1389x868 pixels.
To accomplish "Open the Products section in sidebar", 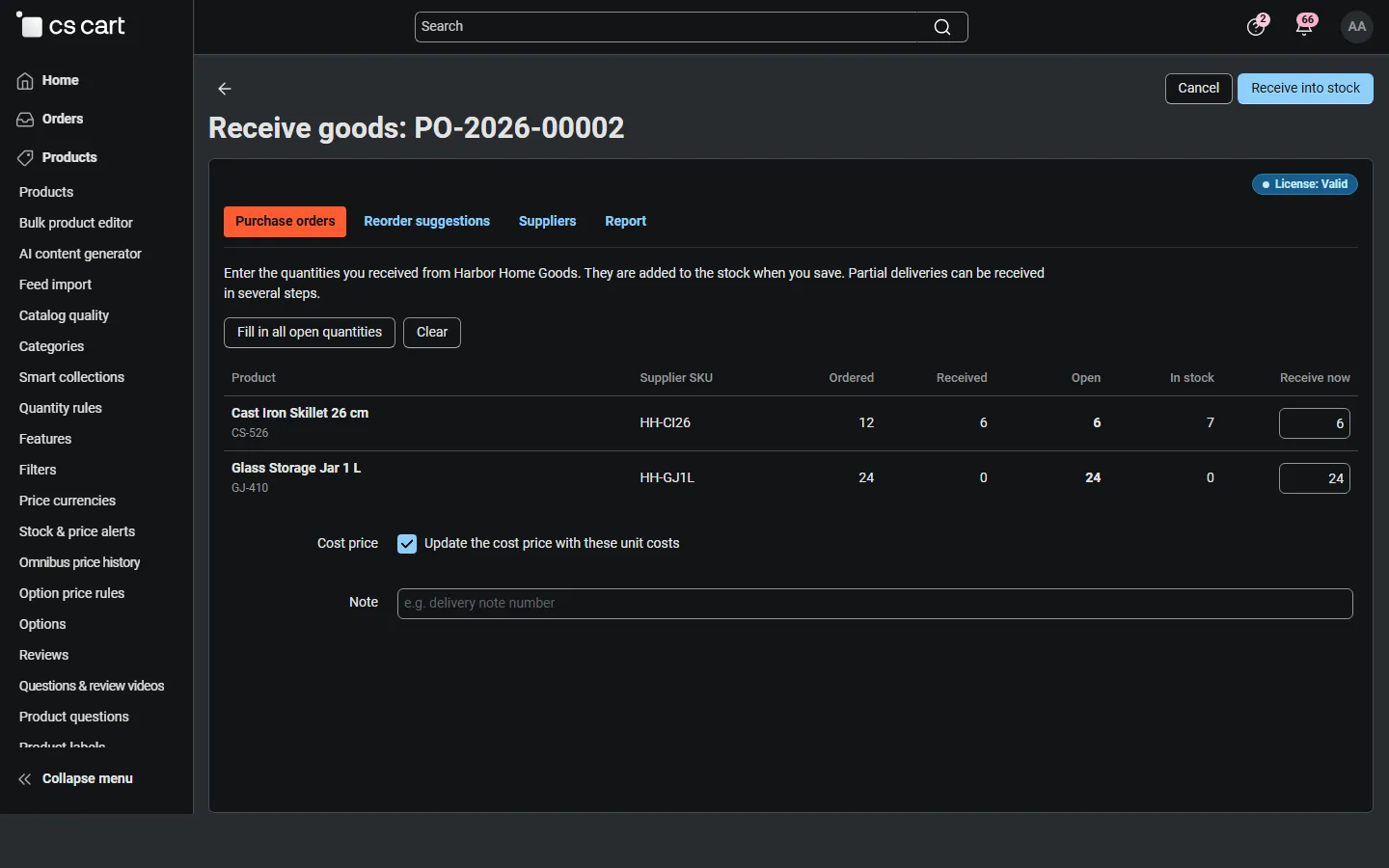I will click(57, 157).
